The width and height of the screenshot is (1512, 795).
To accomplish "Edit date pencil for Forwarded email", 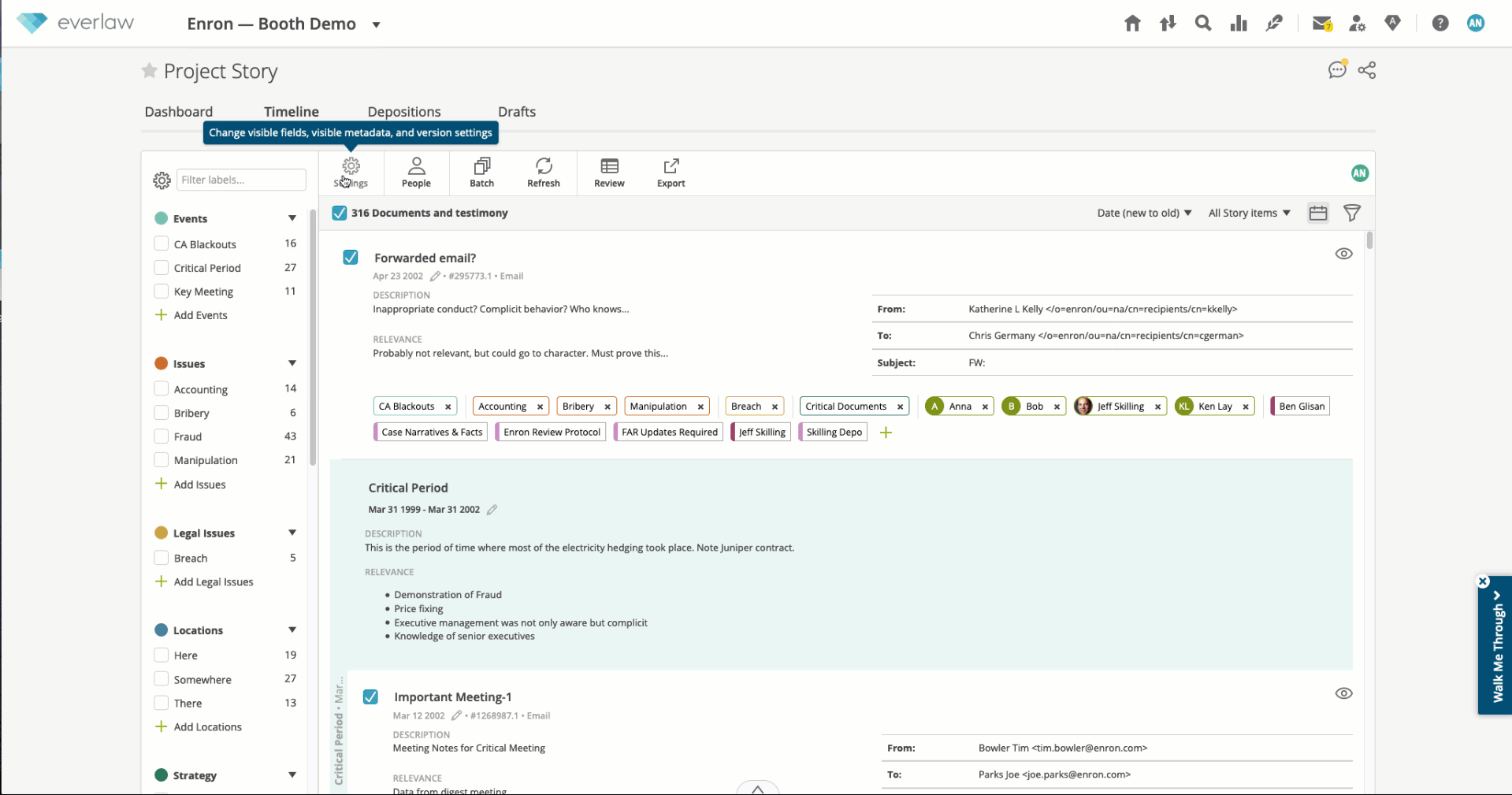I will tap(435, 277).
